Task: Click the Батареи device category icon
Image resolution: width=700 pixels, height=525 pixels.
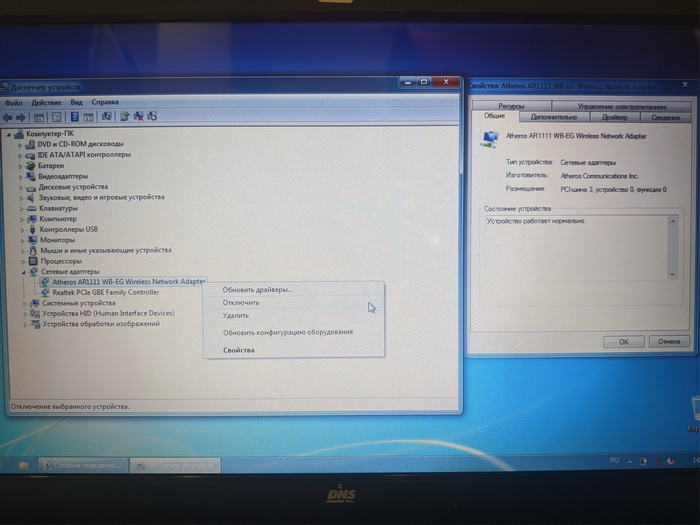Action: pos(32,165)
